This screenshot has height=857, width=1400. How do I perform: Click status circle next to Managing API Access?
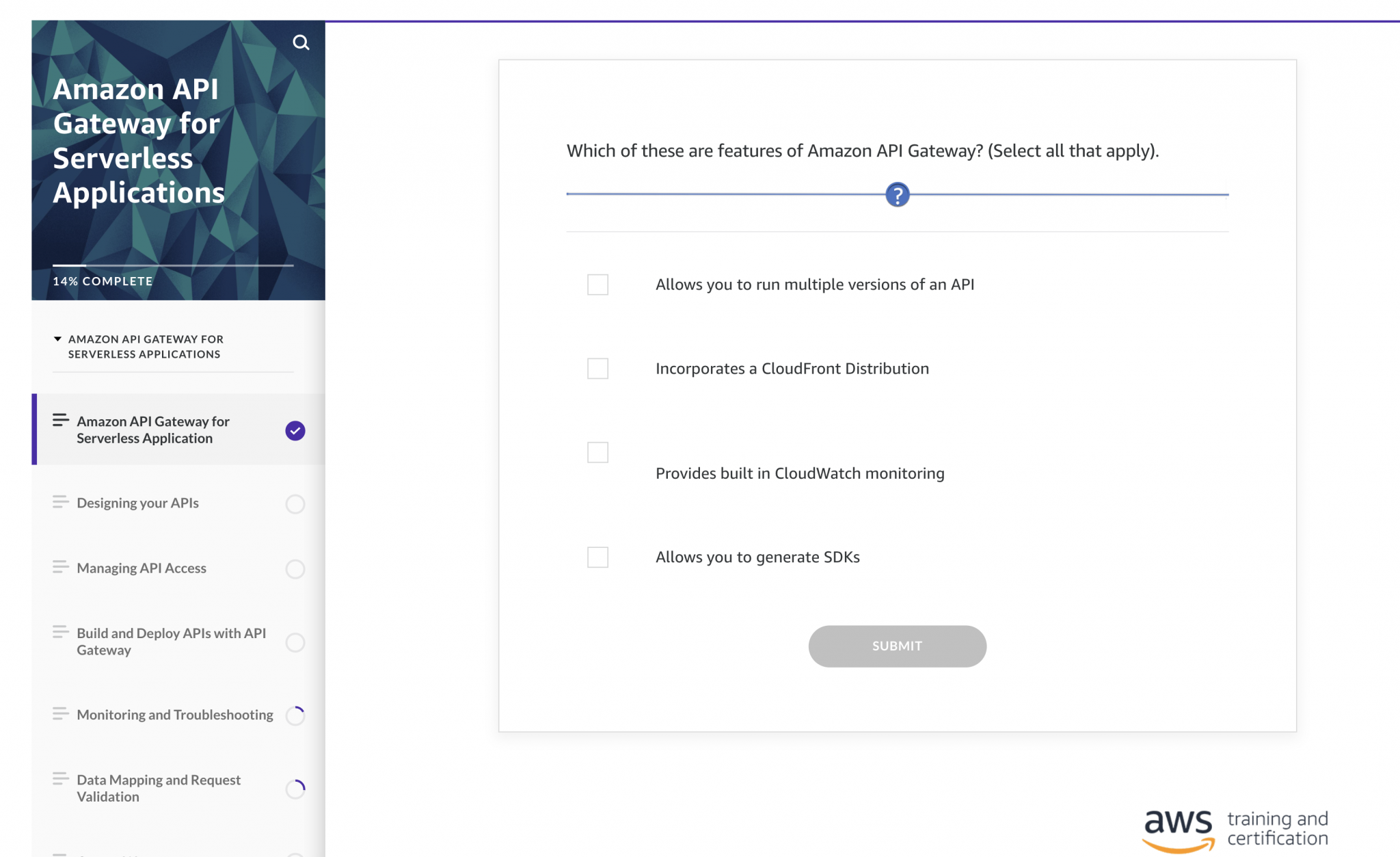[x=295, y=569]
